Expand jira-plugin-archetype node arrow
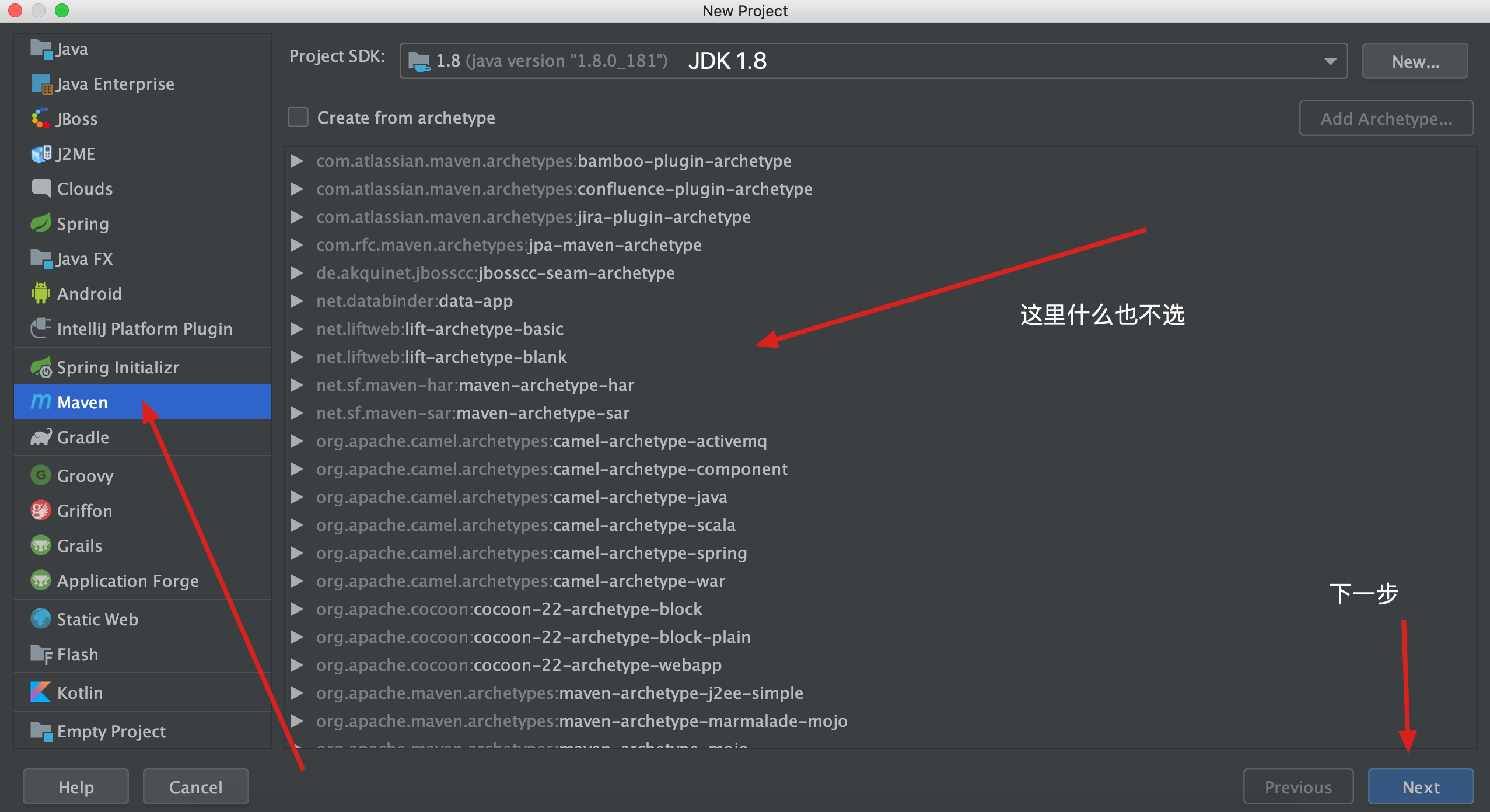1490x812 pixels. coord(297,217)
